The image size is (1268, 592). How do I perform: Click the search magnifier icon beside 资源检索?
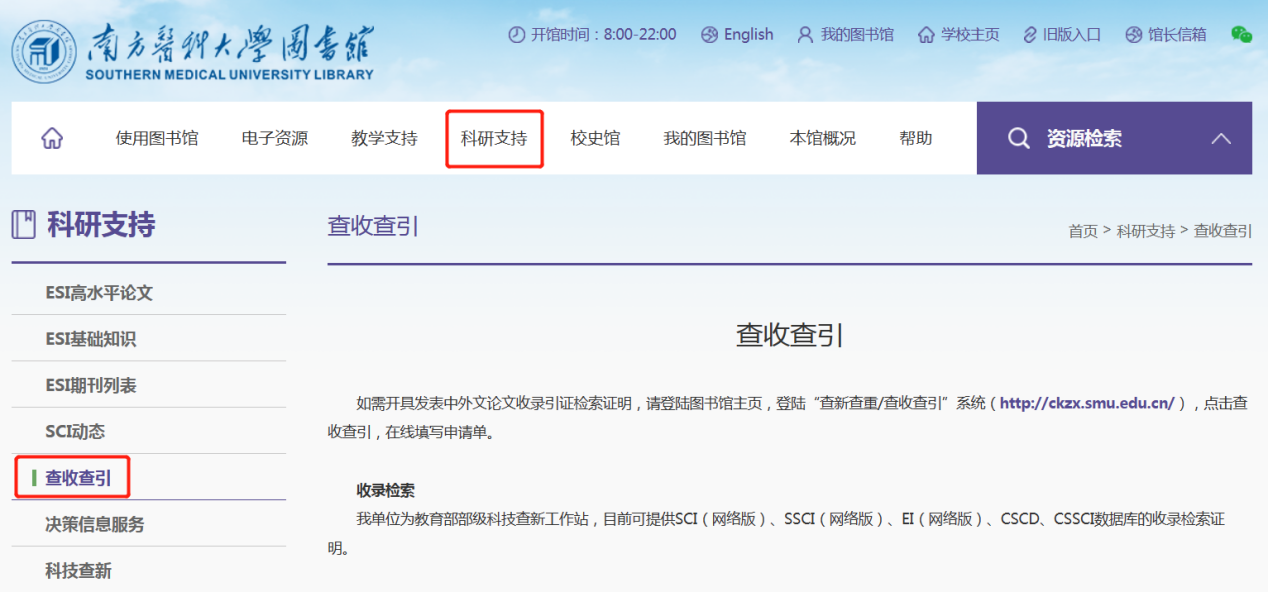point(1019,139)
